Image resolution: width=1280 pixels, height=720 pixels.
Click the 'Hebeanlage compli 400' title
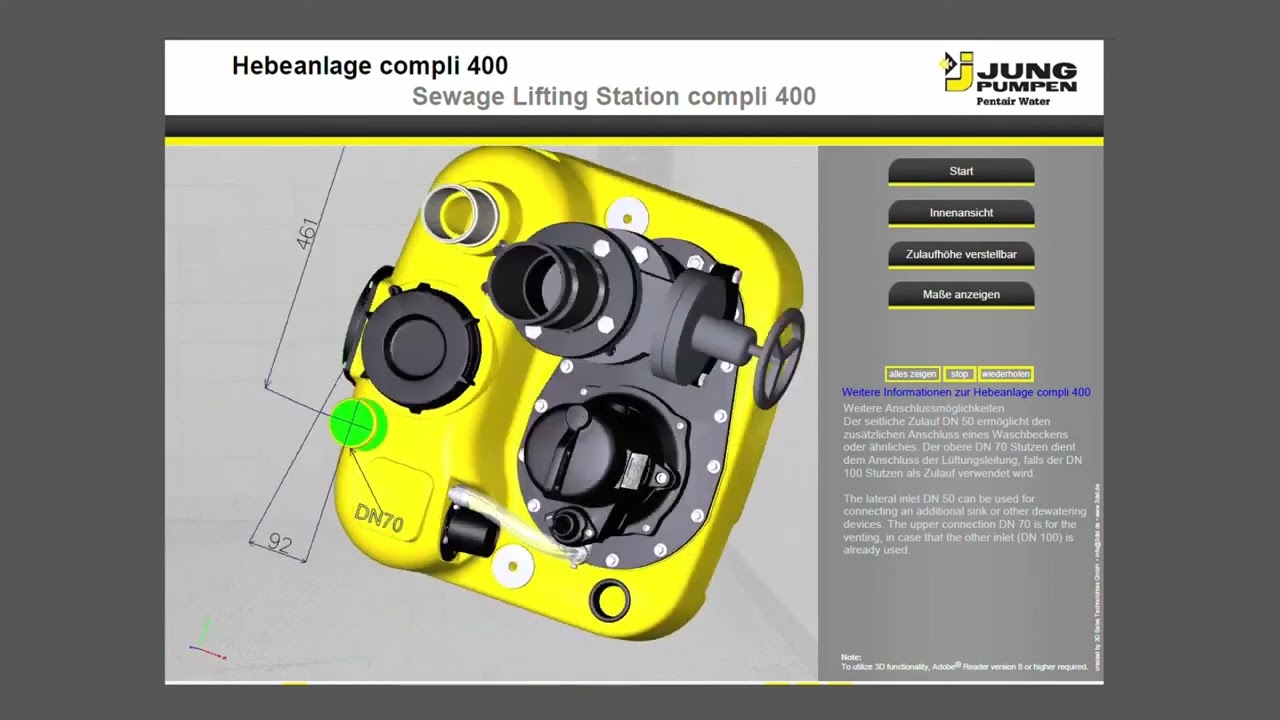coord(370,66)
